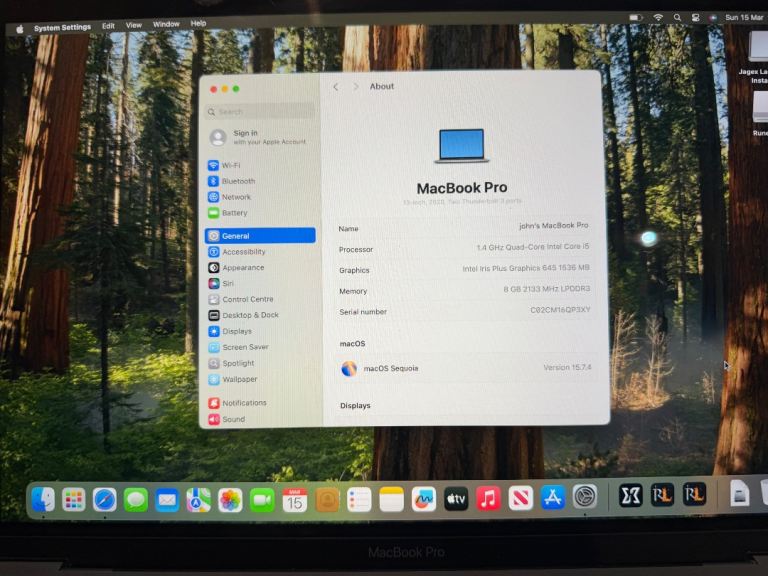
Task: Click the macOS Sequoia version row
Action: pyautogui.click(x=465, y=368)
